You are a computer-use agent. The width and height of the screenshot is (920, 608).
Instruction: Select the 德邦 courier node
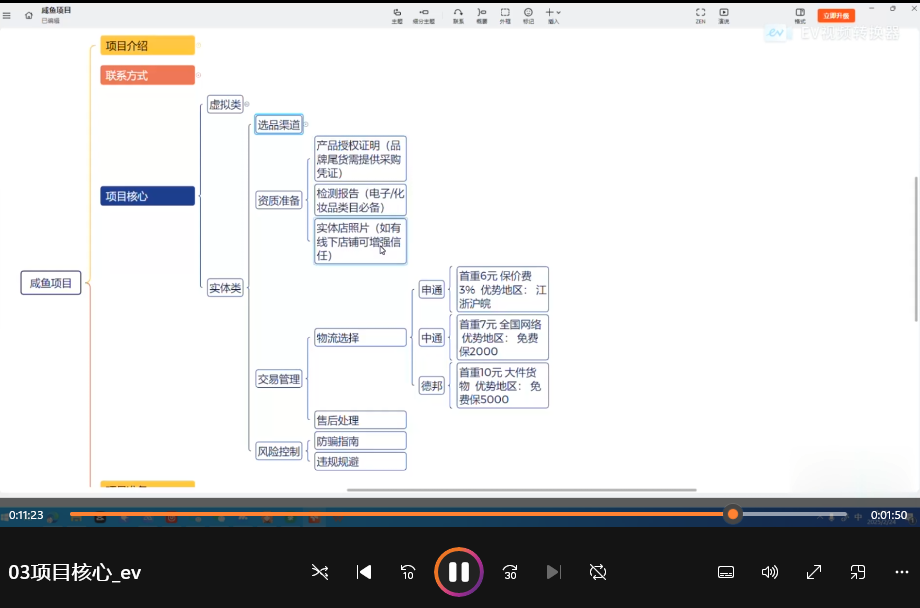[432, 386]
